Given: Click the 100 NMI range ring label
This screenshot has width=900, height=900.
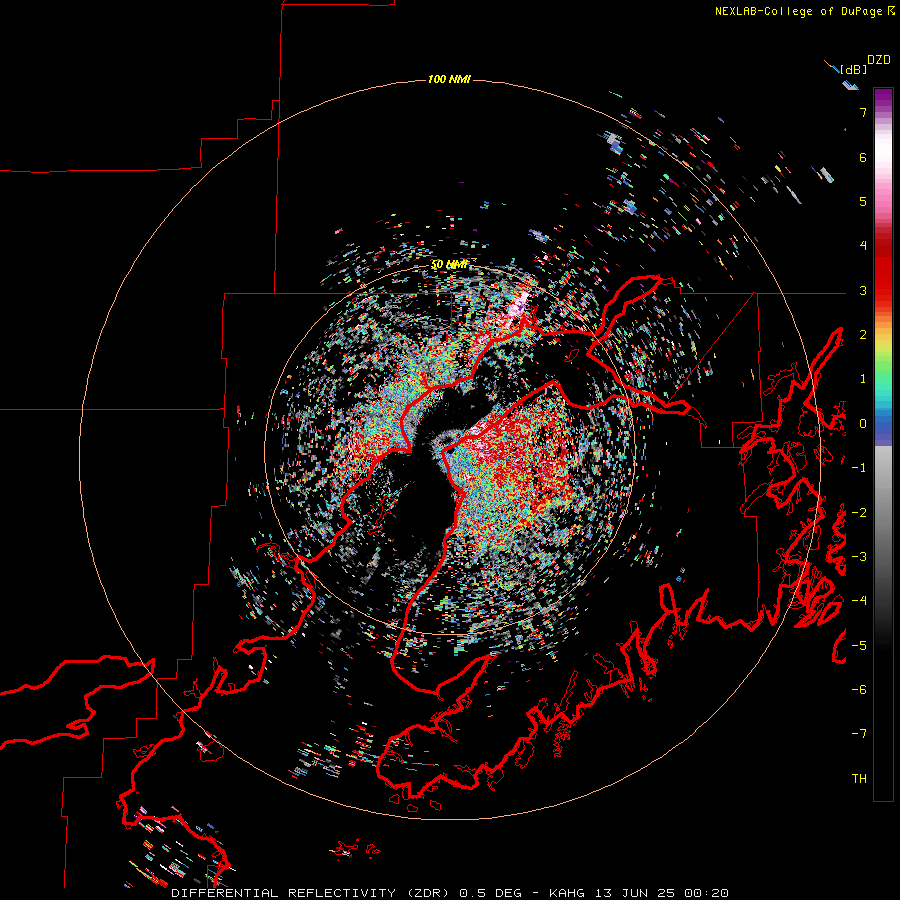Looking at the screenshot, I should point(449,79).
